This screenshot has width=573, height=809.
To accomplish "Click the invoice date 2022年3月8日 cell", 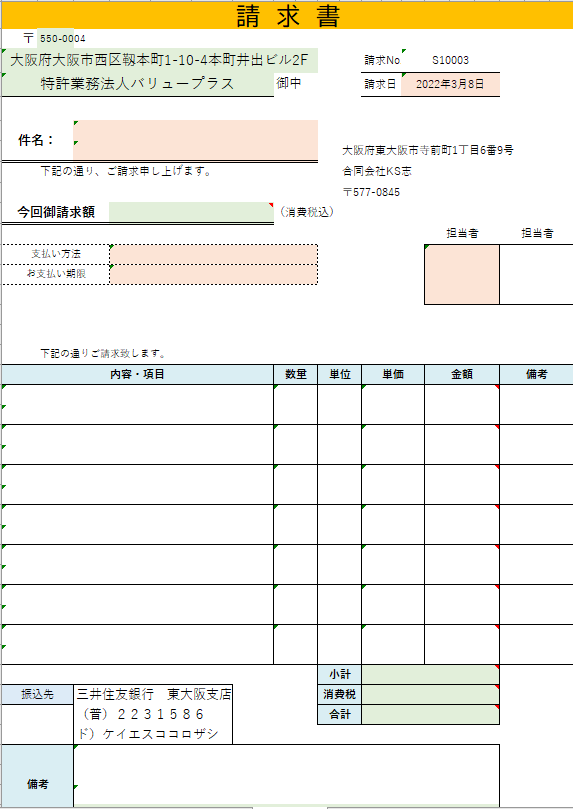I will point(450,85).
